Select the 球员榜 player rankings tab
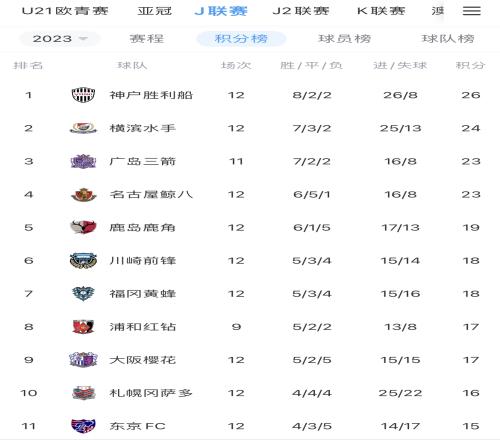This screenshot has width=500, height=440. point(345,39)
